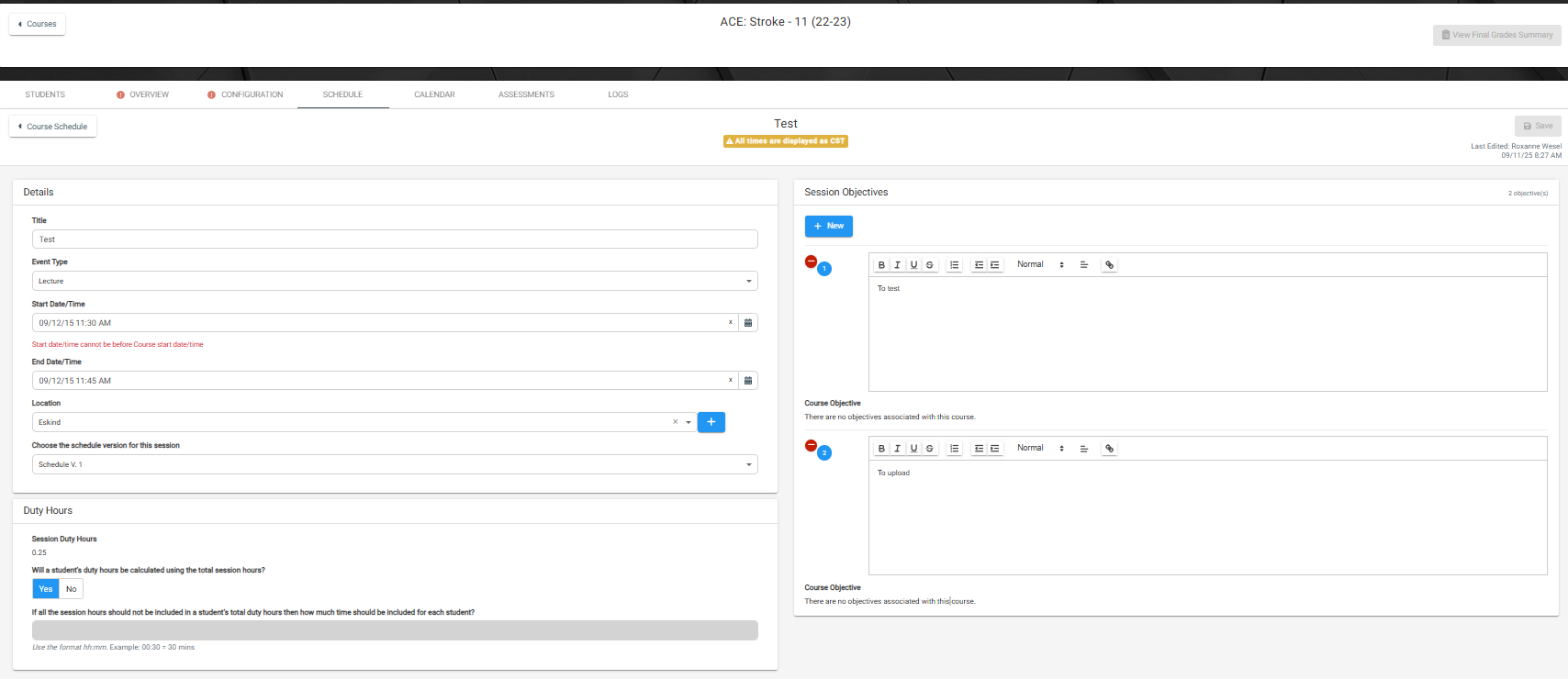
Task: Click into the Title input field
Action: pos(395,239)
